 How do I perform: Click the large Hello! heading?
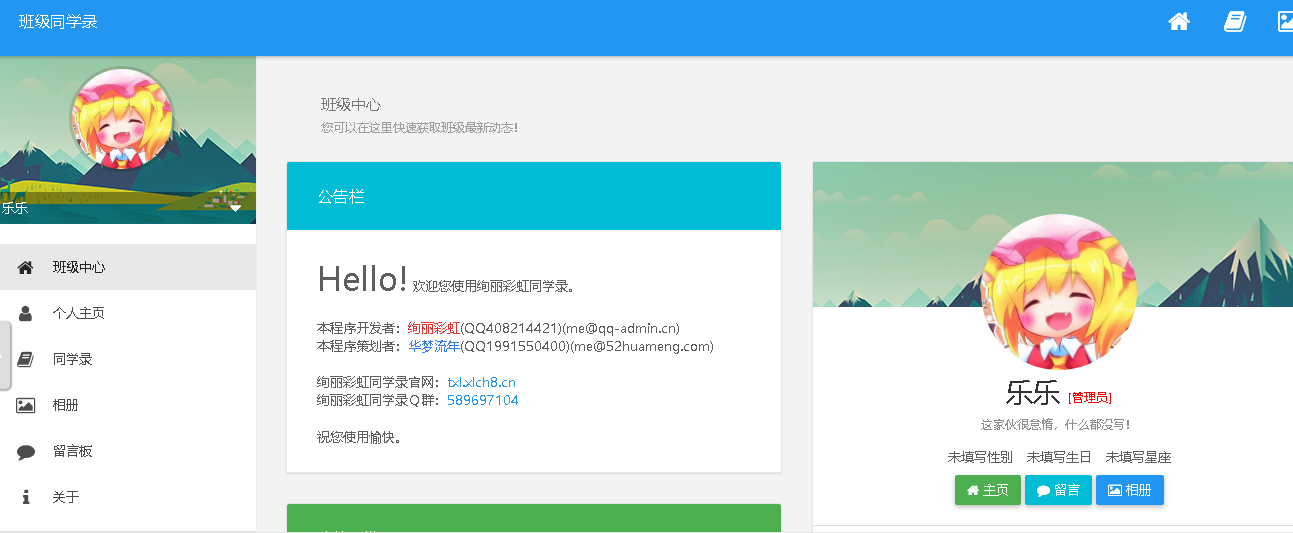coord(362,279)
